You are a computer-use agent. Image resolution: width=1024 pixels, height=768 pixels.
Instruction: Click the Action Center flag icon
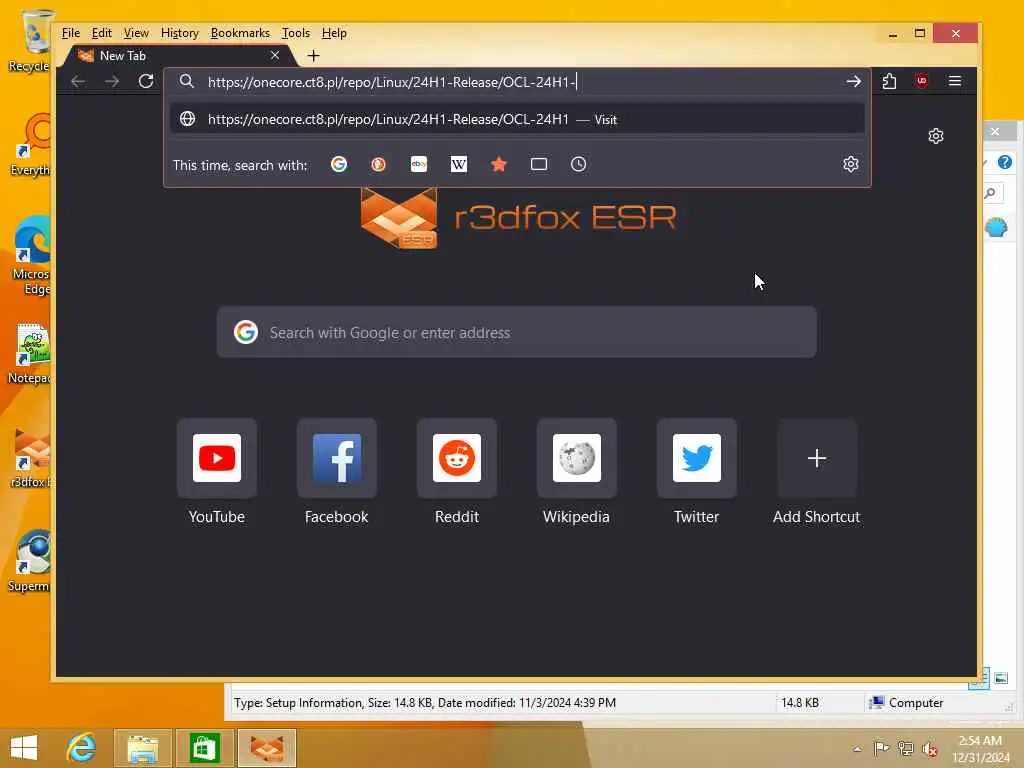881,748
